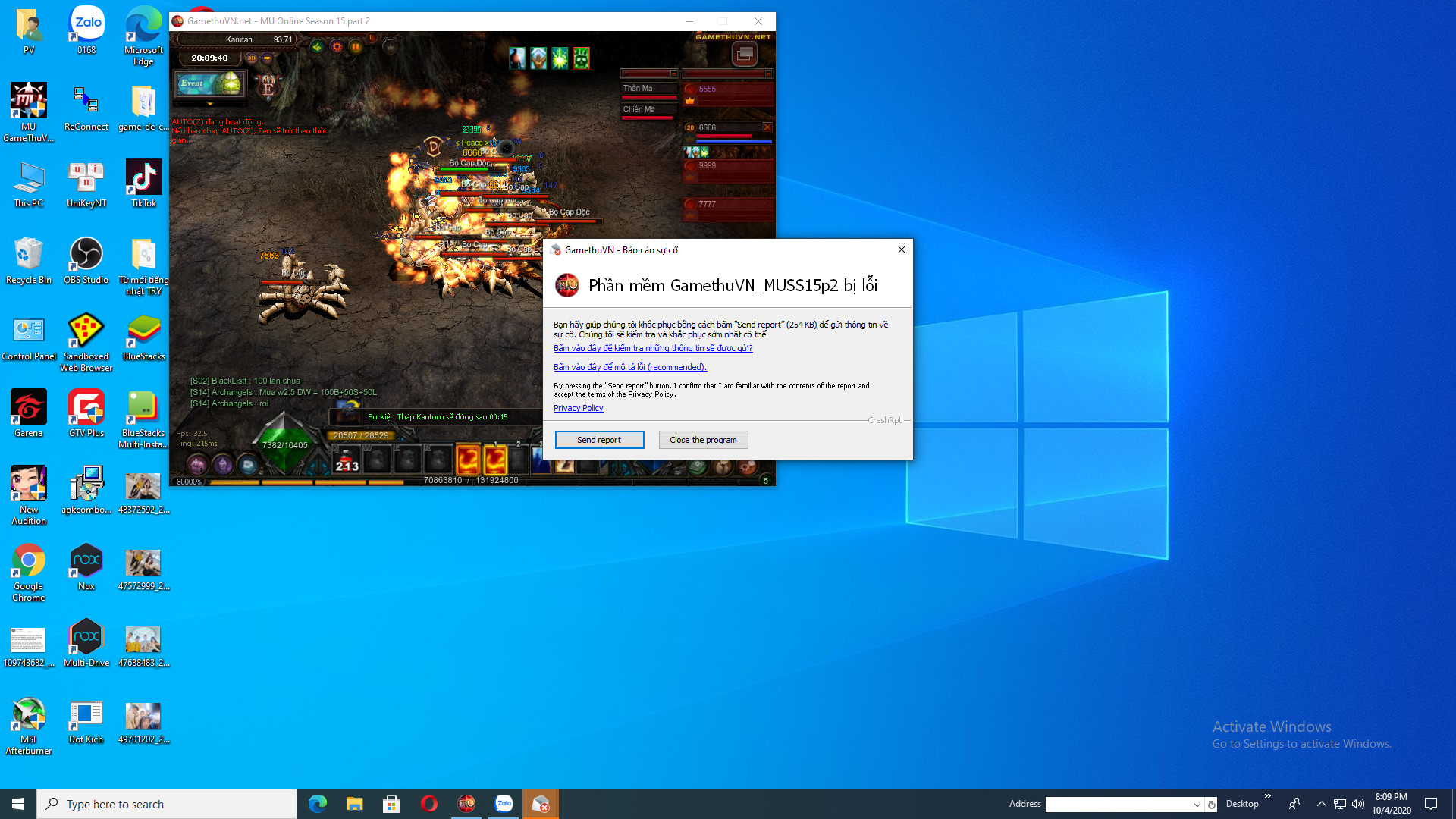Click Close the program button

coord(703,440)
